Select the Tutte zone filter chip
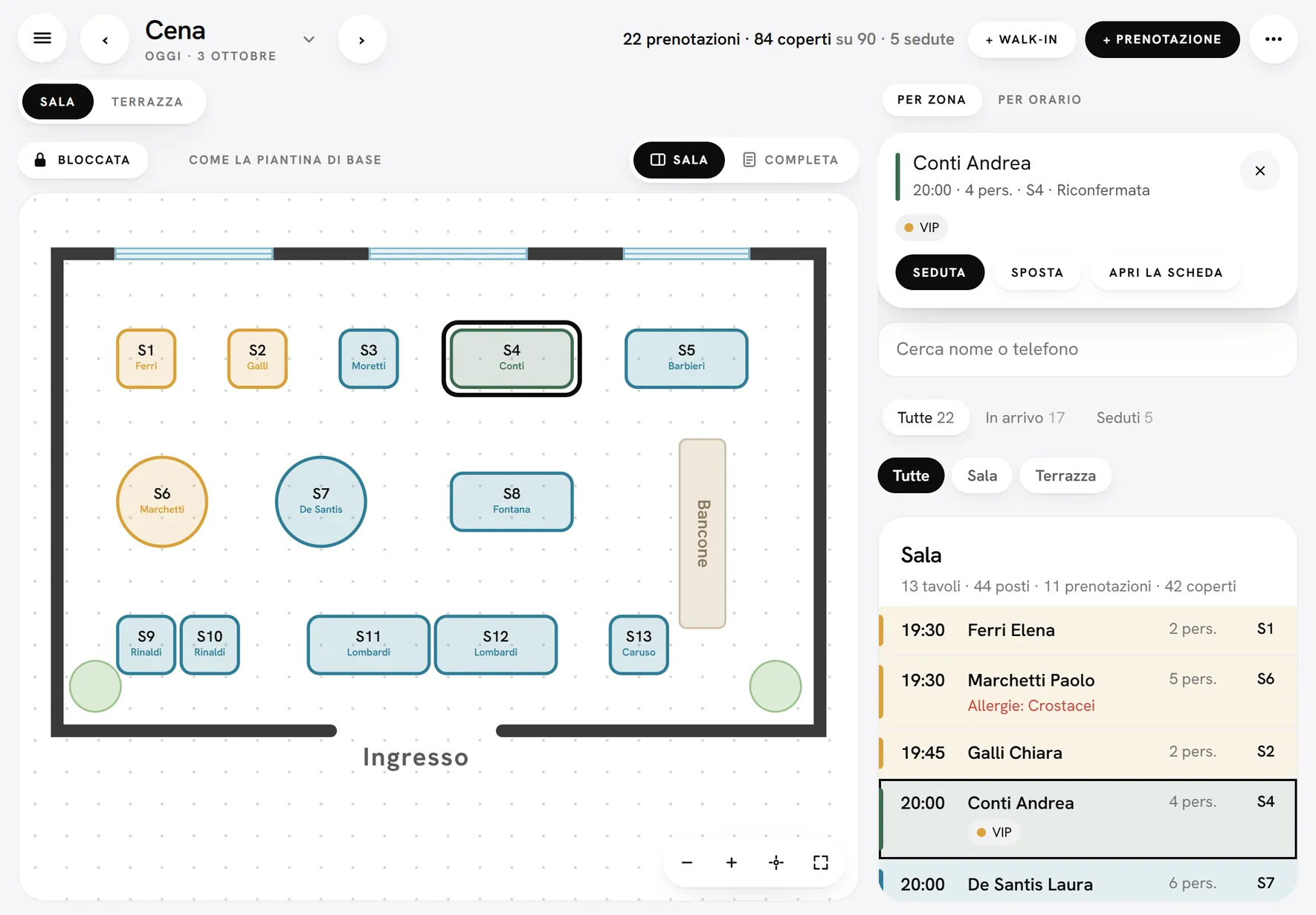 point(911,475)
